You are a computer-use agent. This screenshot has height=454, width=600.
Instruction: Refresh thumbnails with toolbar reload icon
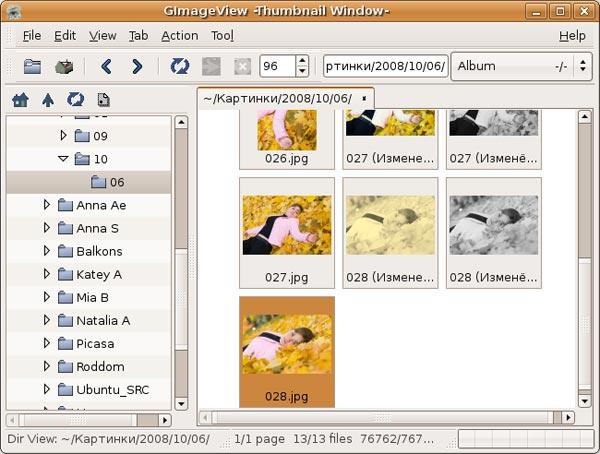click(x=179, y=67)
